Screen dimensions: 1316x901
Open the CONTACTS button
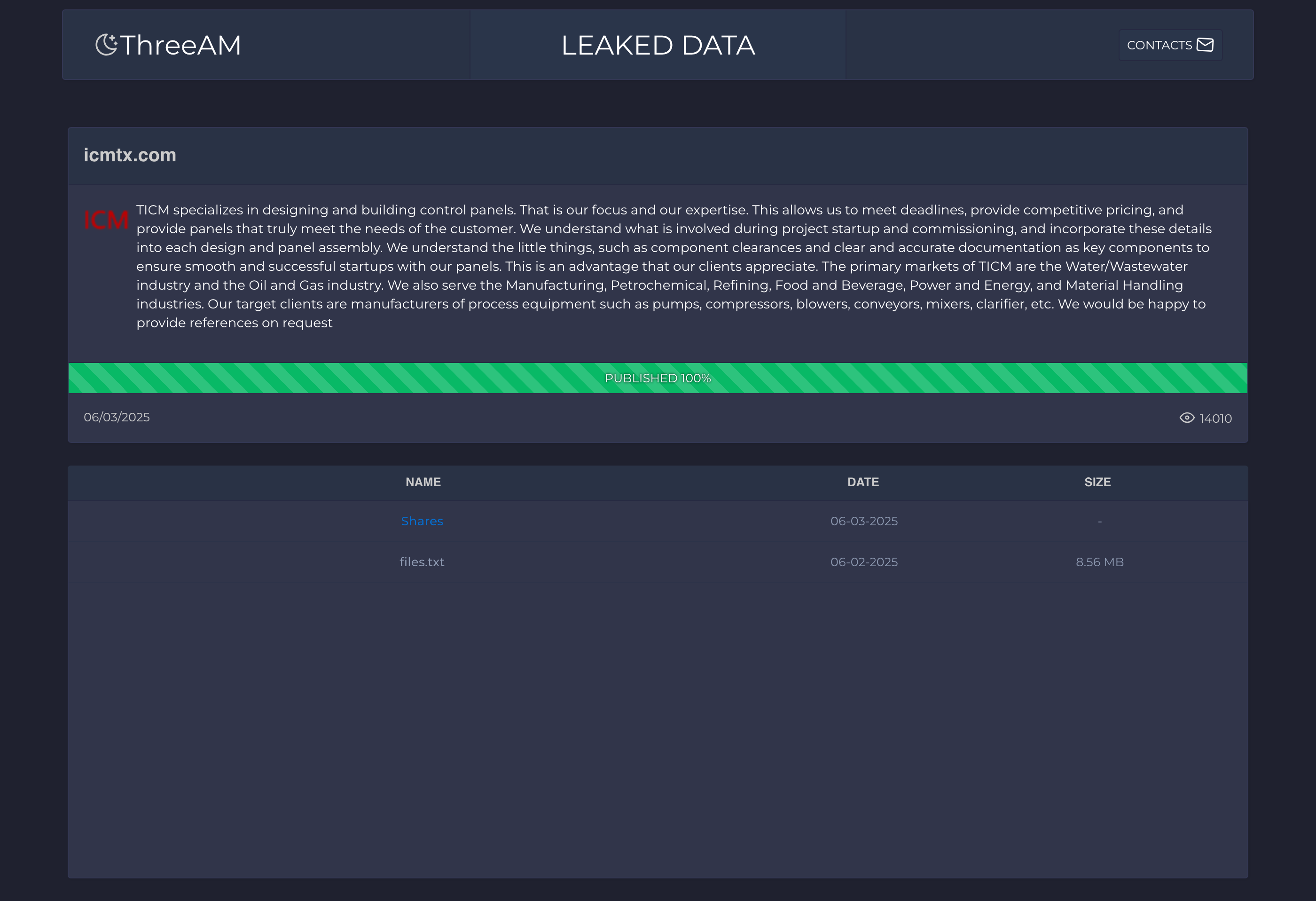(x=1170, y=45)
